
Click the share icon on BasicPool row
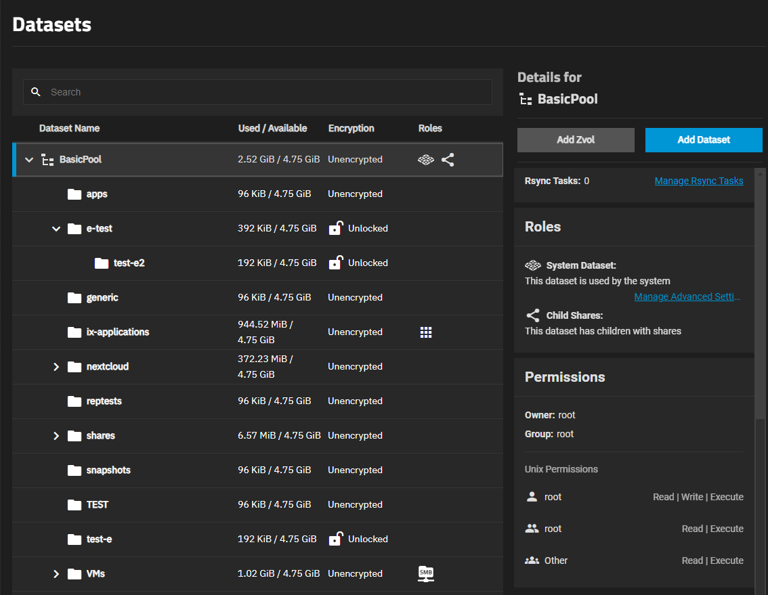(448, 160)
